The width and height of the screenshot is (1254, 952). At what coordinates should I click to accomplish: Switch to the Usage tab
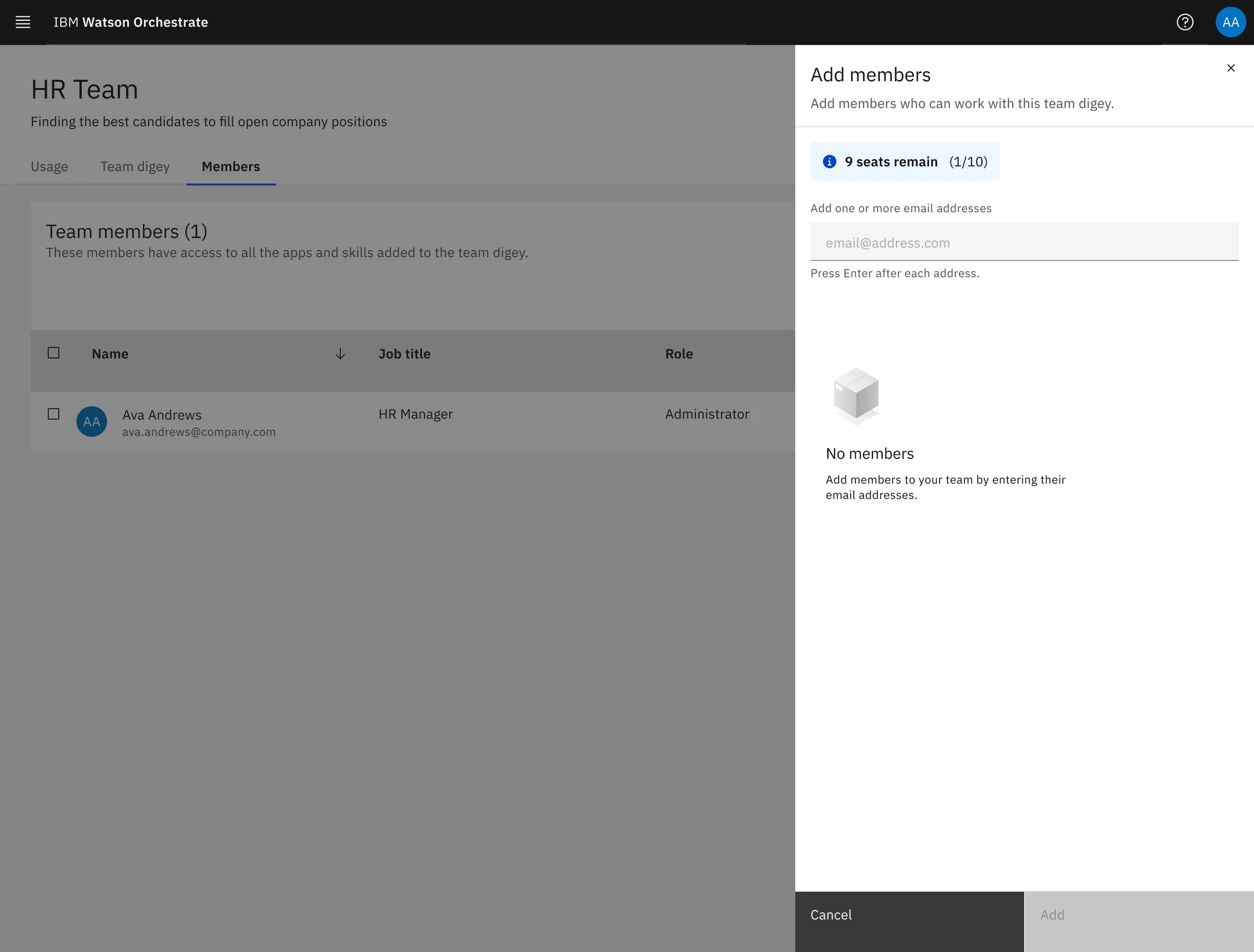pos(49,167)
